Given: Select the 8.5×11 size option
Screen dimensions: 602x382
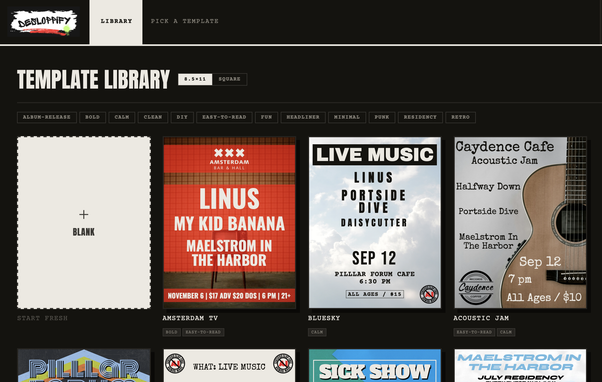Looking at the screenshot, I should (x=195, y=79).
